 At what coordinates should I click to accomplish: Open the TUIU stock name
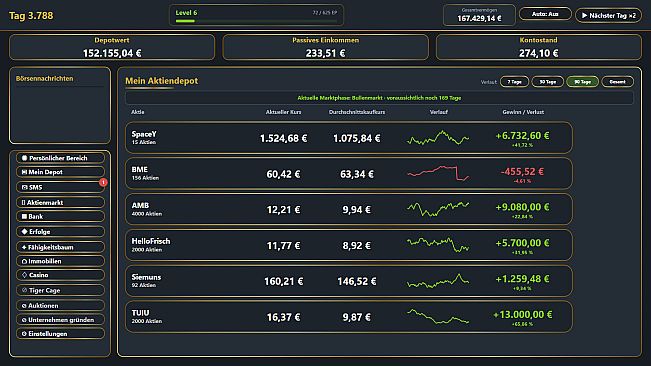[140, 313]
